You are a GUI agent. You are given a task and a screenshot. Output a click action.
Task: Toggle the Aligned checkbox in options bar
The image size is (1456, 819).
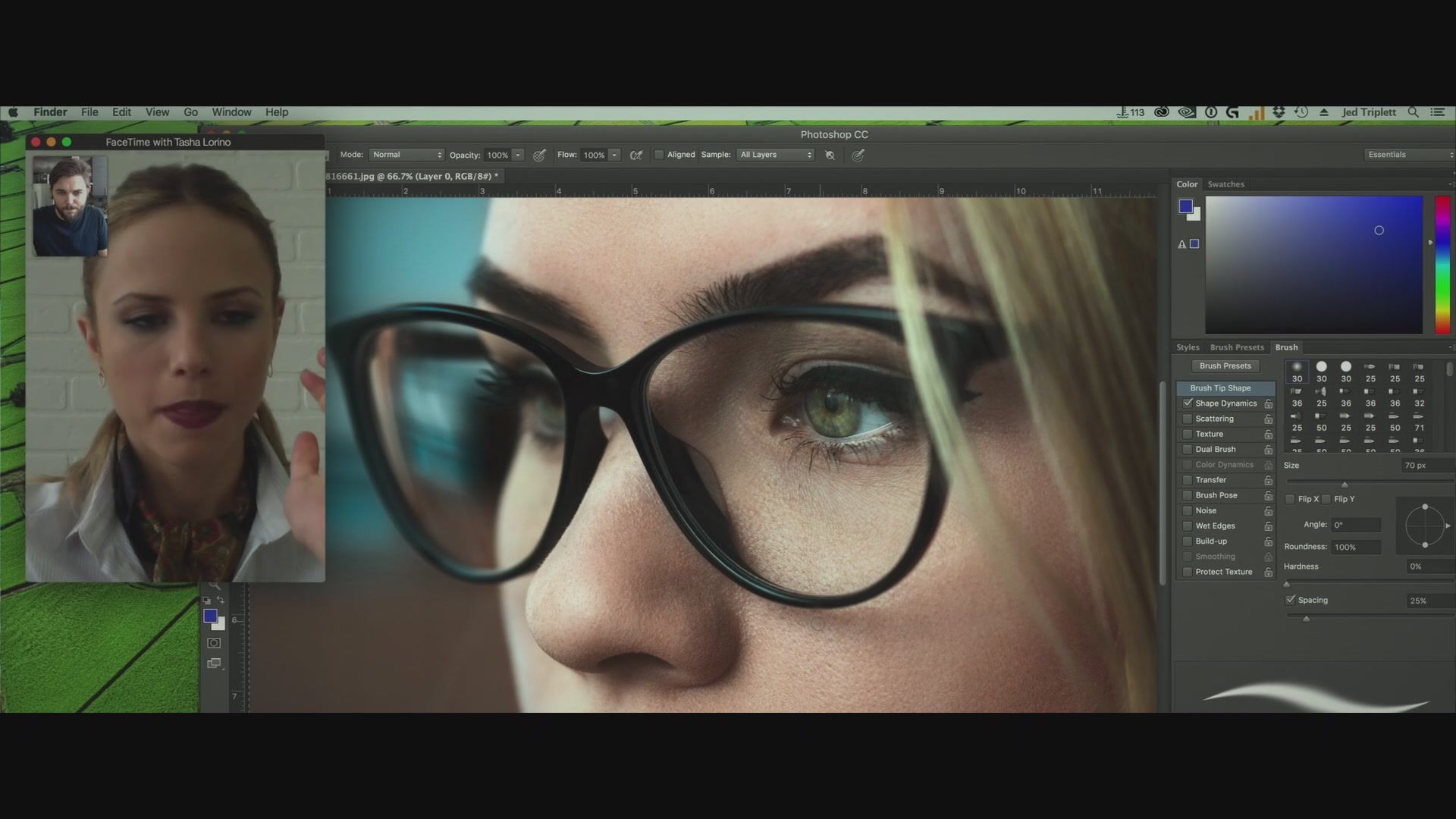(x=659, y=155)
